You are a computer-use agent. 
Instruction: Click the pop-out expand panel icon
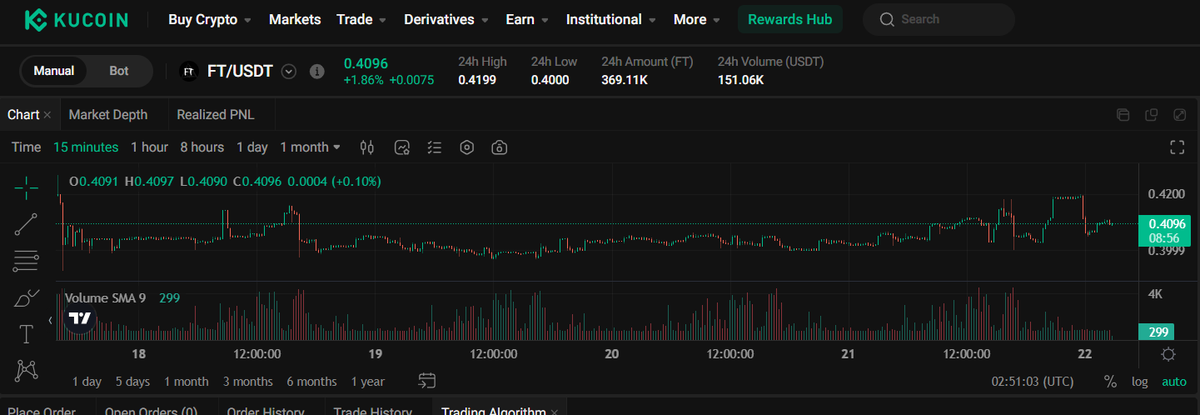[x=1180, y=115]
